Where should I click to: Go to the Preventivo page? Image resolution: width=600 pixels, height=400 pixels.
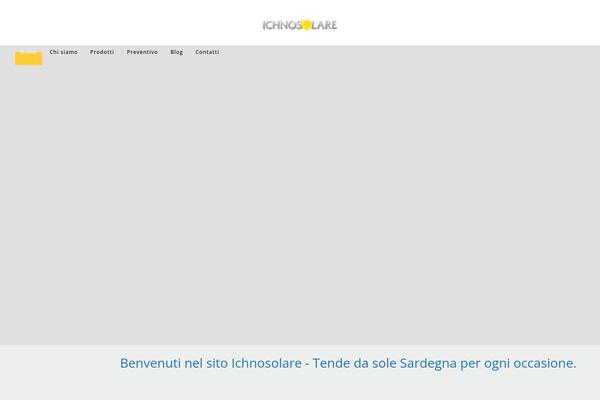coord(142,52)
